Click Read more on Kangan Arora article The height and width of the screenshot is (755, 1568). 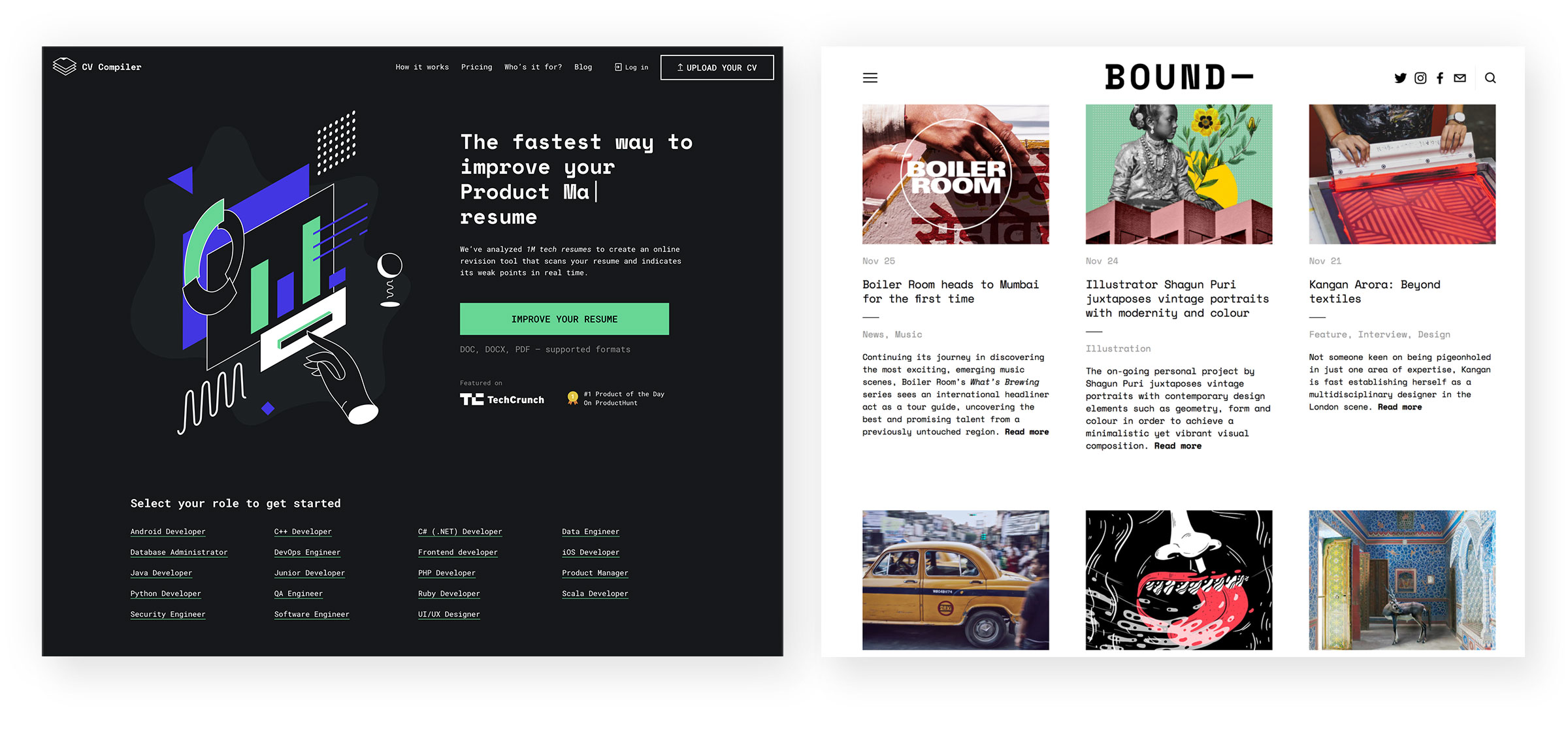coord(1400,407)
